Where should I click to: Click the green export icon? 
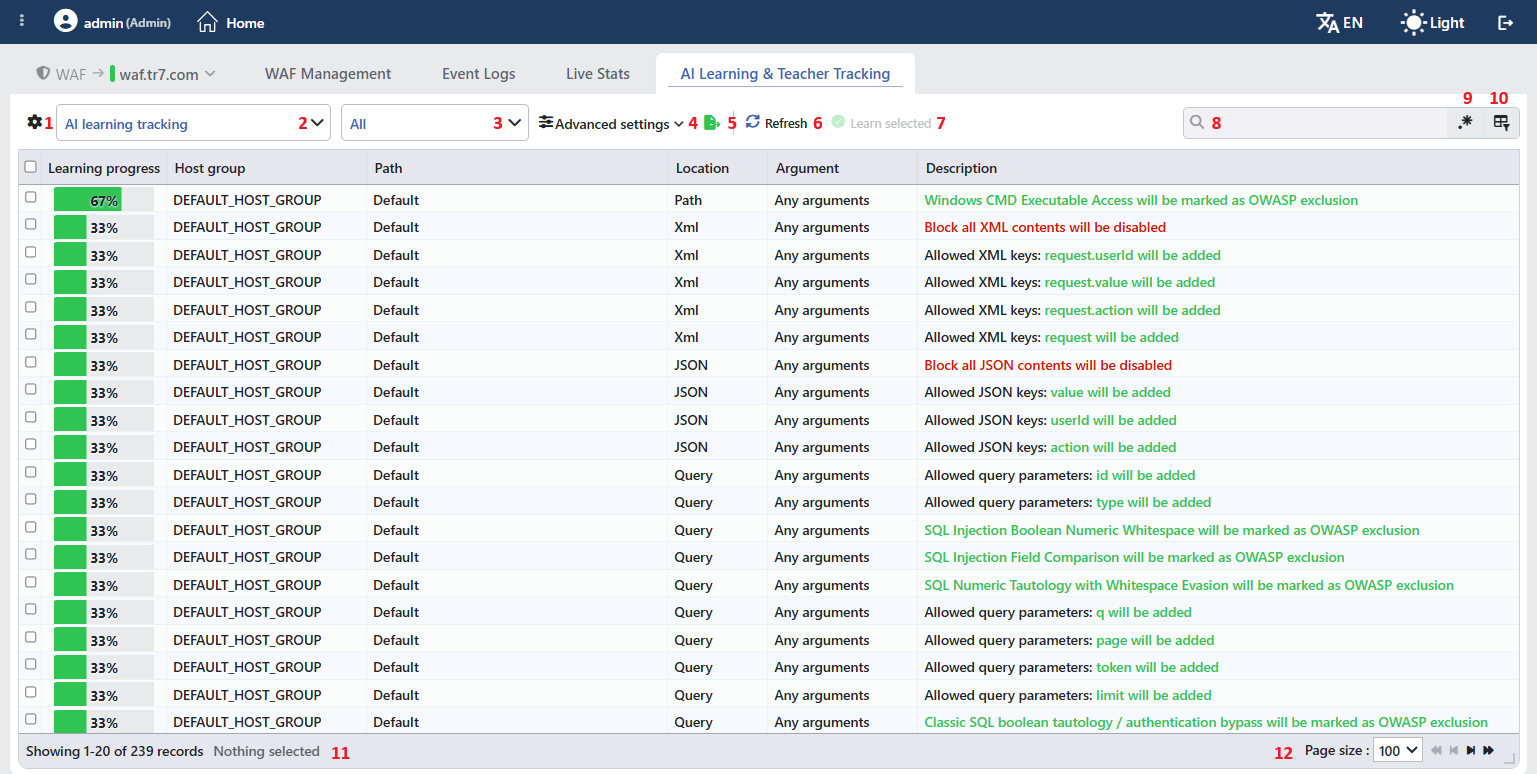click(x=712, y=123)
